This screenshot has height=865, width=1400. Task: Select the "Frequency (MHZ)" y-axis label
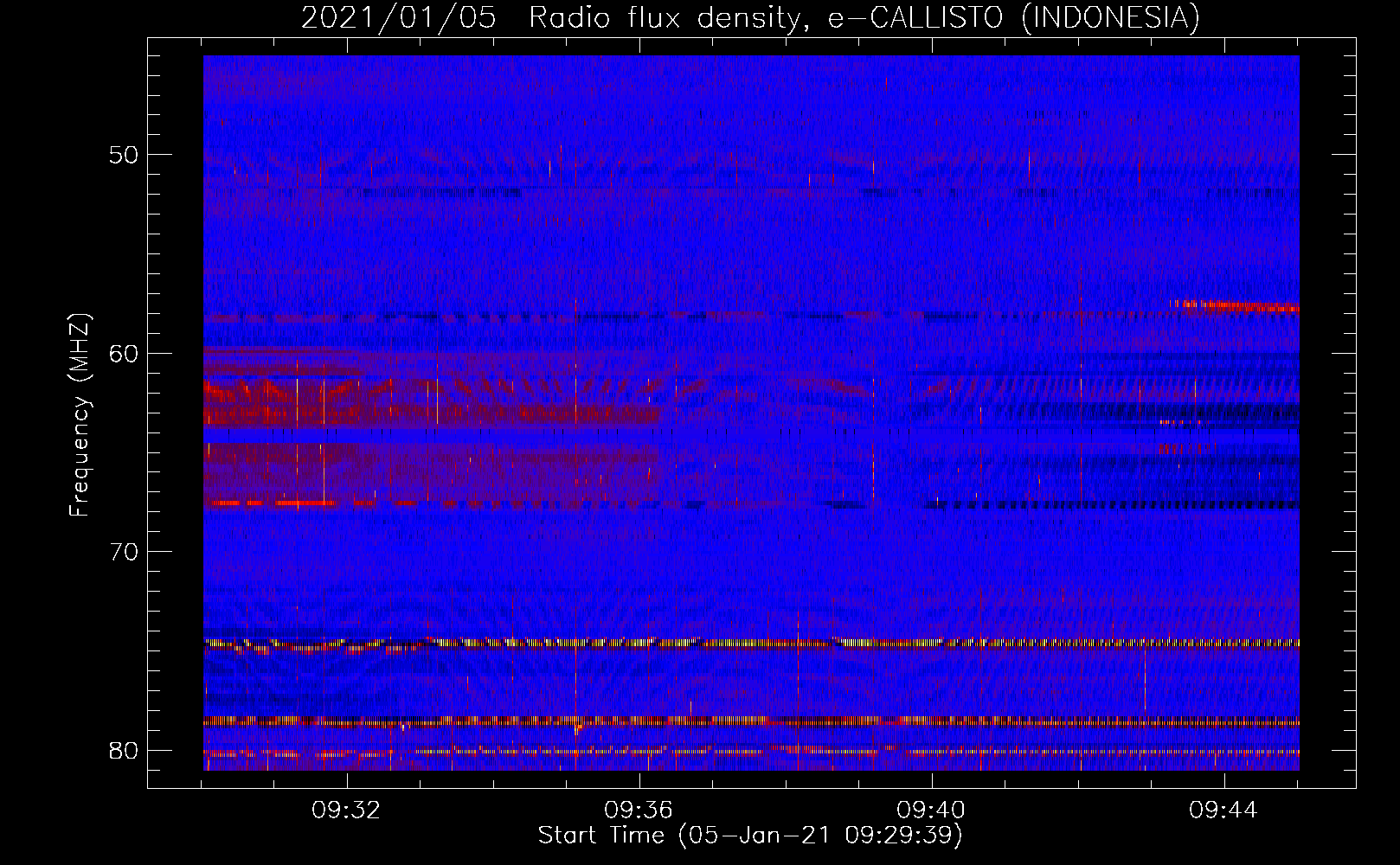click(80, 414)
